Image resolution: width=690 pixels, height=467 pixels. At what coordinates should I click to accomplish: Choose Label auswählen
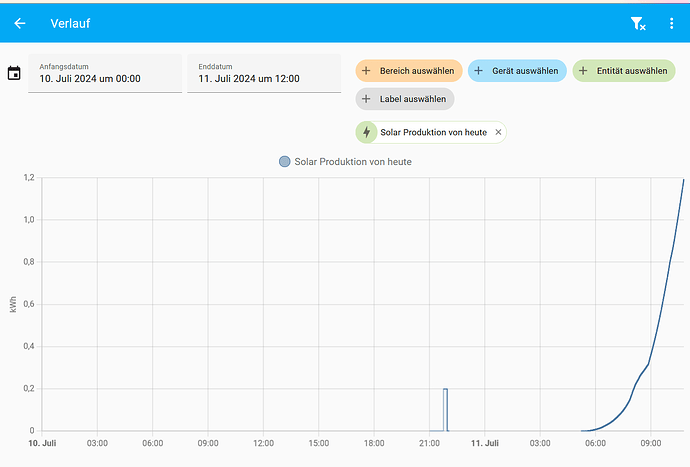405,99
